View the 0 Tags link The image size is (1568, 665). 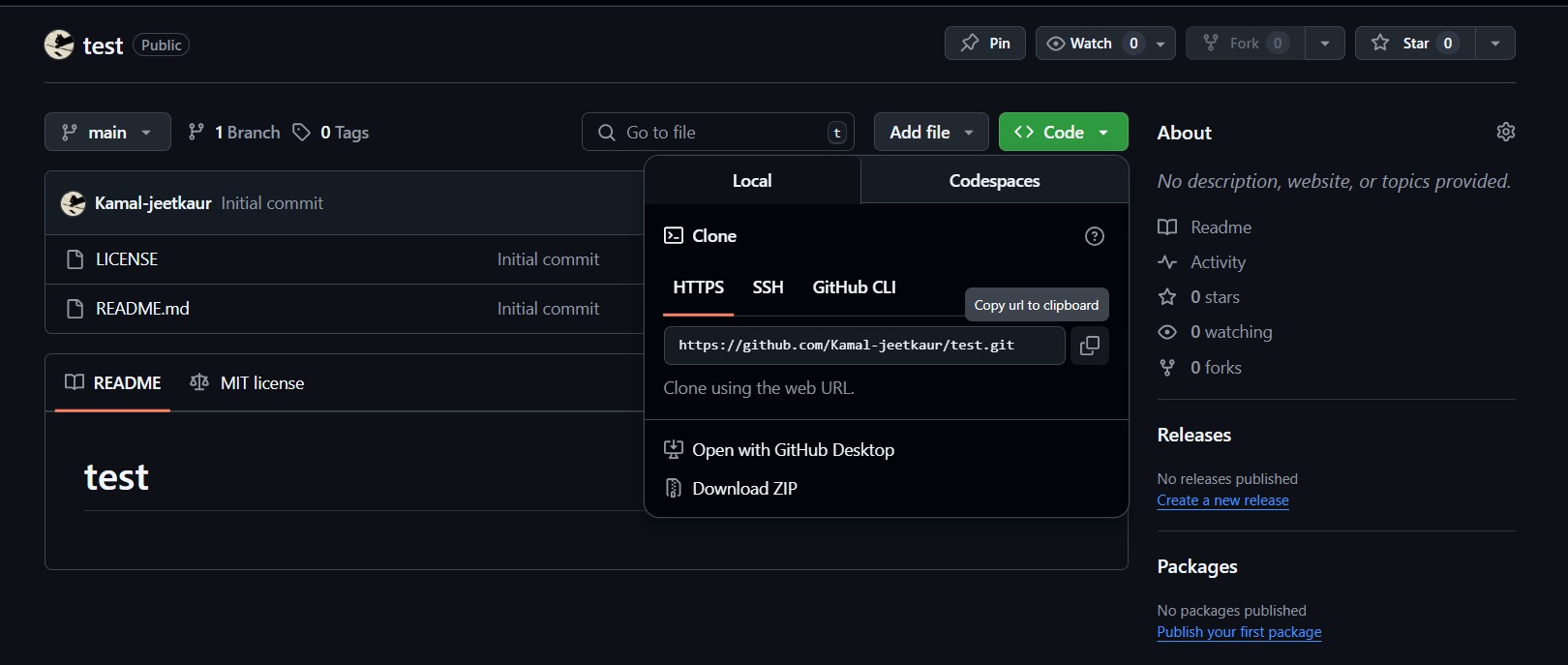coord(331,132)
